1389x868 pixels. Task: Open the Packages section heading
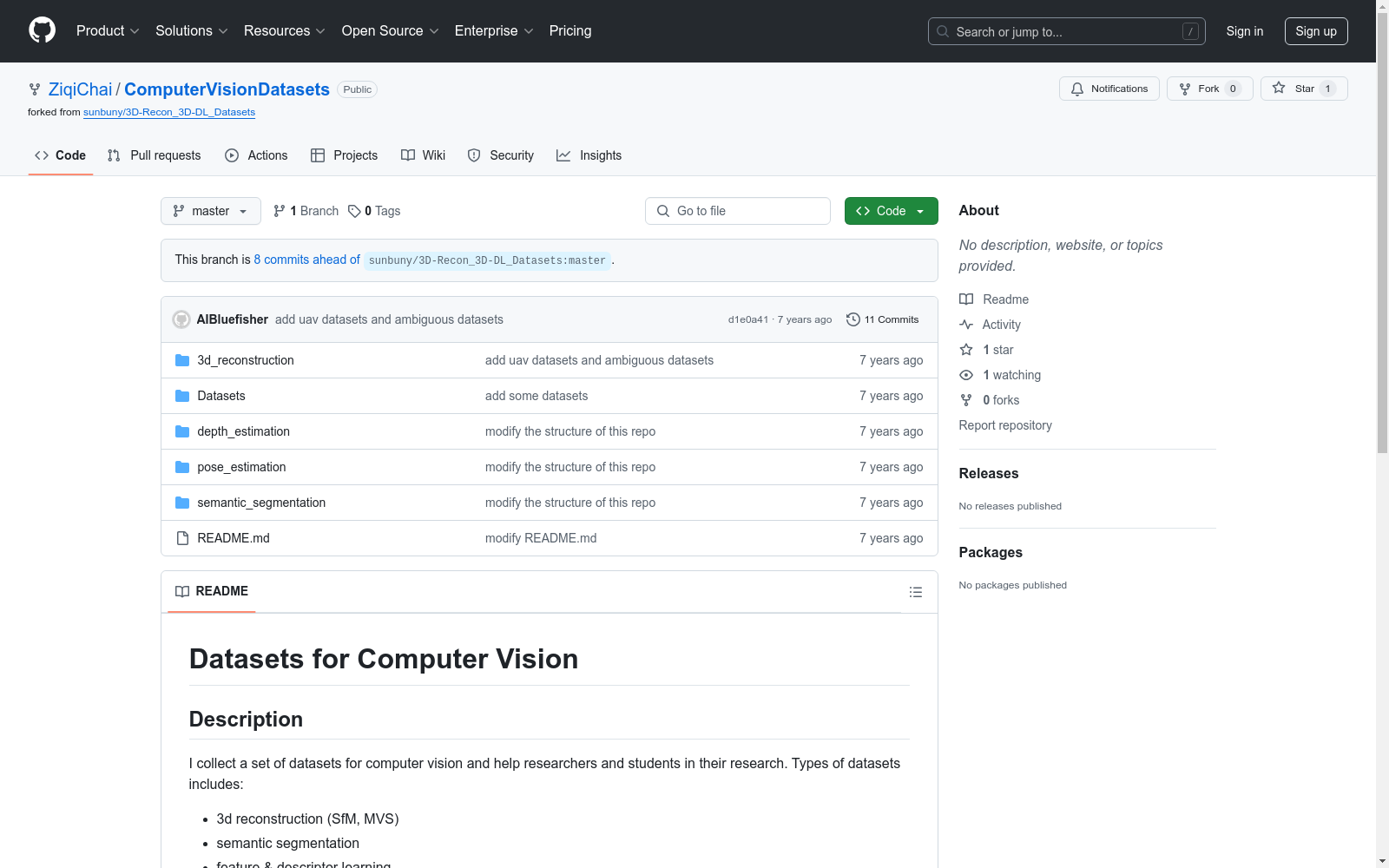pyautogui.click(x=991, y=552)
